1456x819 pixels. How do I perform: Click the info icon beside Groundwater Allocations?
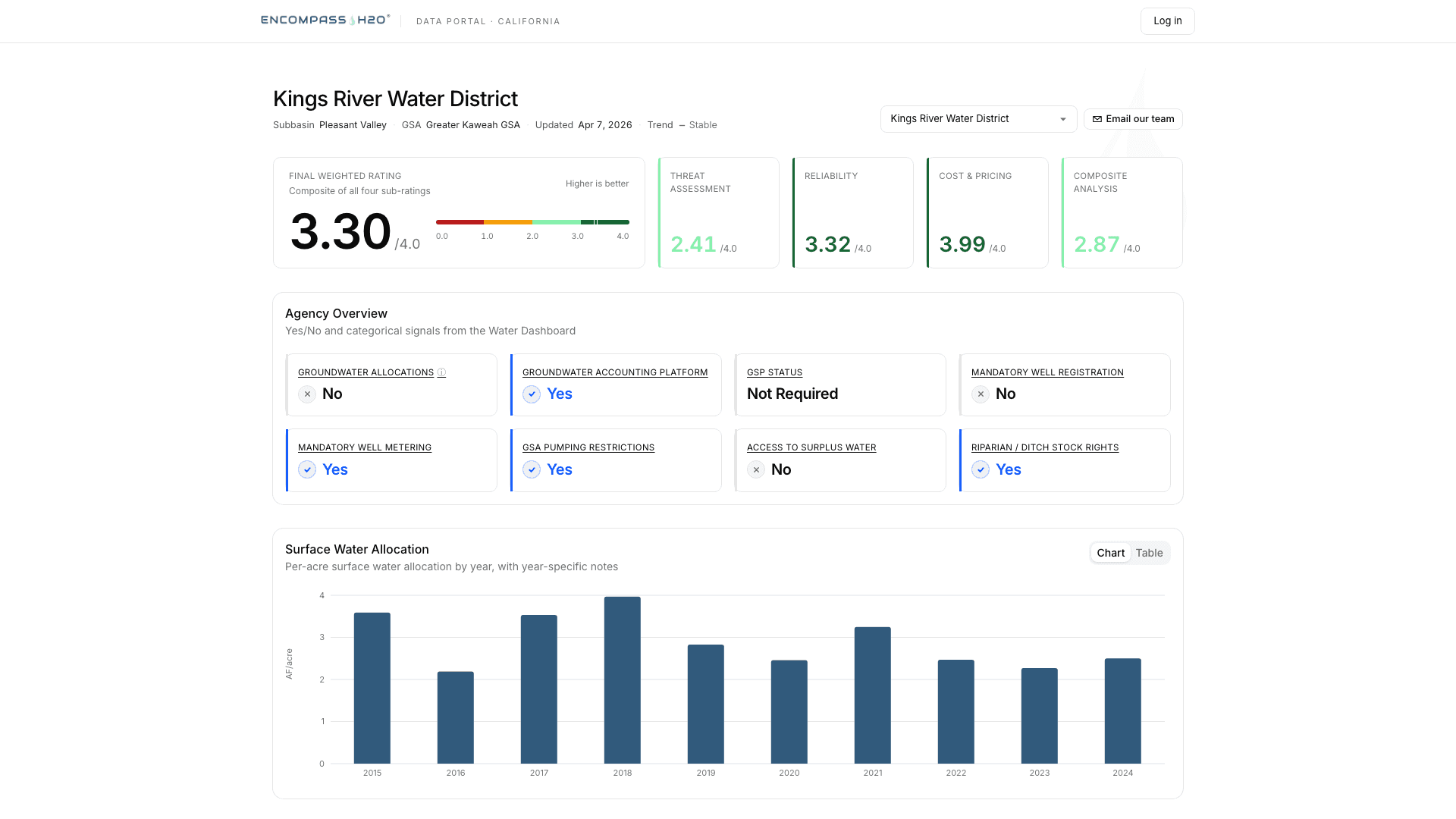point(441,372)
